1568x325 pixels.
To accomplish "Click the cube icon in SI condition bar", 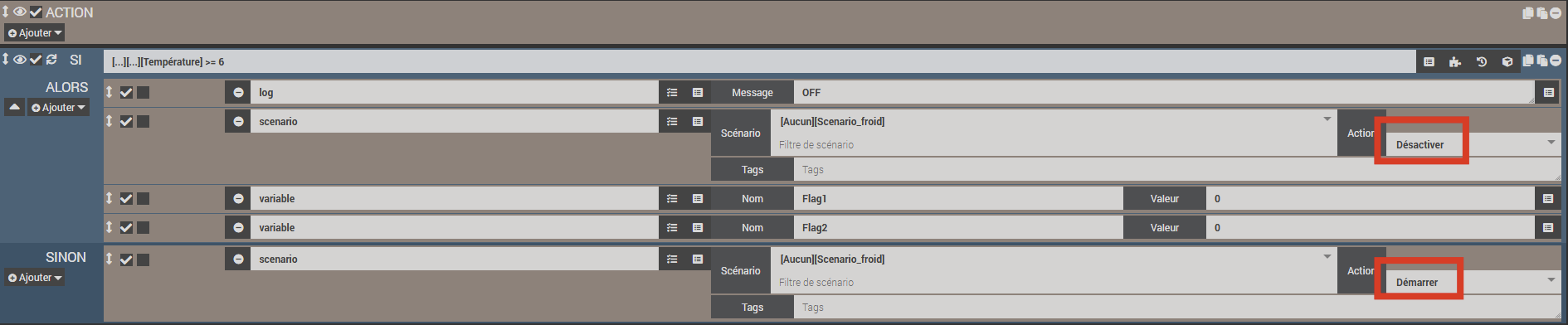I will pyautogui.click(x=1507, y=62).
